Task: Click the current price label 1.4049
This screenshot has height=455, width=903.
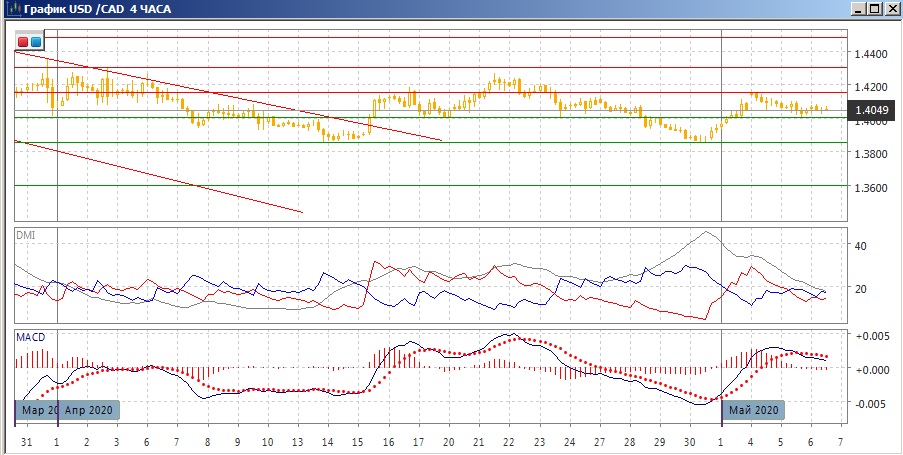Action: click(x=867, y=111)
